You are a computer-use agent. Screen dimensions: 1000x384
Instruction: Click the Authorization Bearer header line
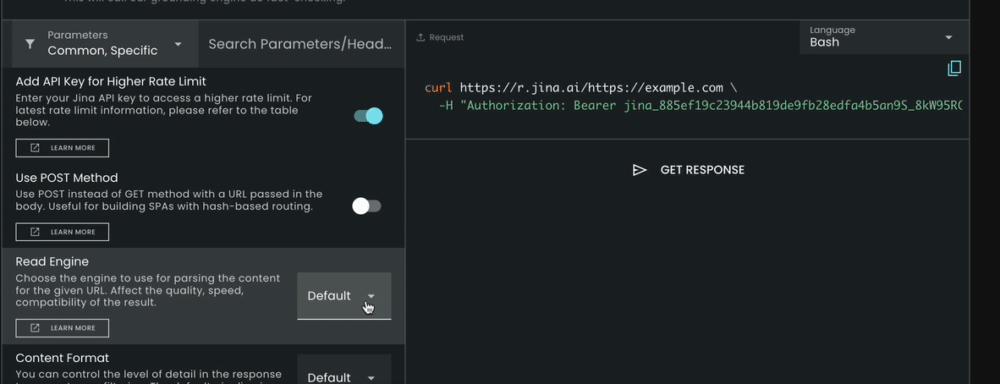[700, 105]
